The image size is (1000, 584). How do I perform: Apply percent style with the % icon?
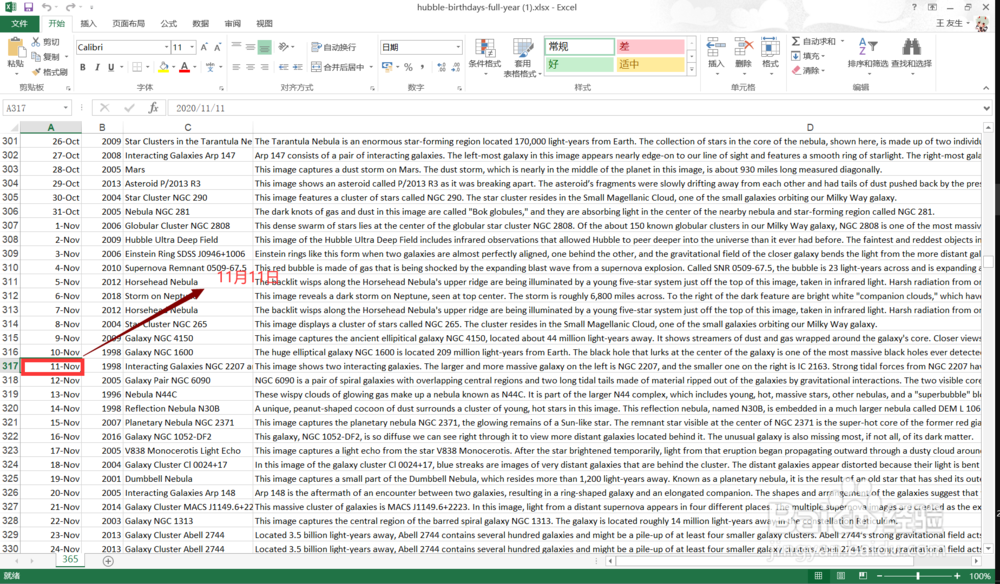(x=408, y=67)
